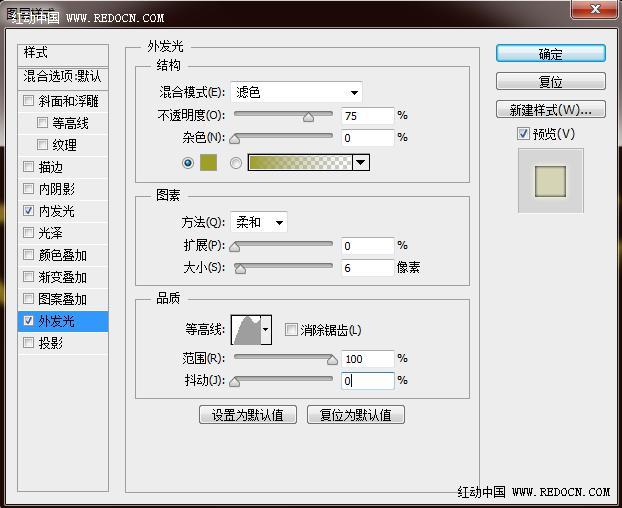Click the 扩展 spread slider handle
The width and height of the screenshot is (622, 508).
pyautogui.click(x=235, y=247)
